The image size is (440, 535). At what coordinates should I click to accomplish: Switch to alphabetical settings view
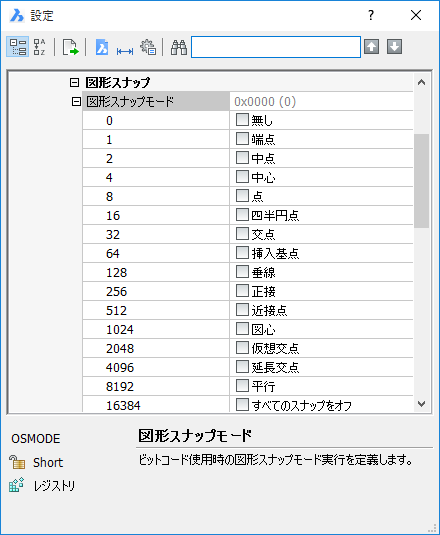pos(40,47)
